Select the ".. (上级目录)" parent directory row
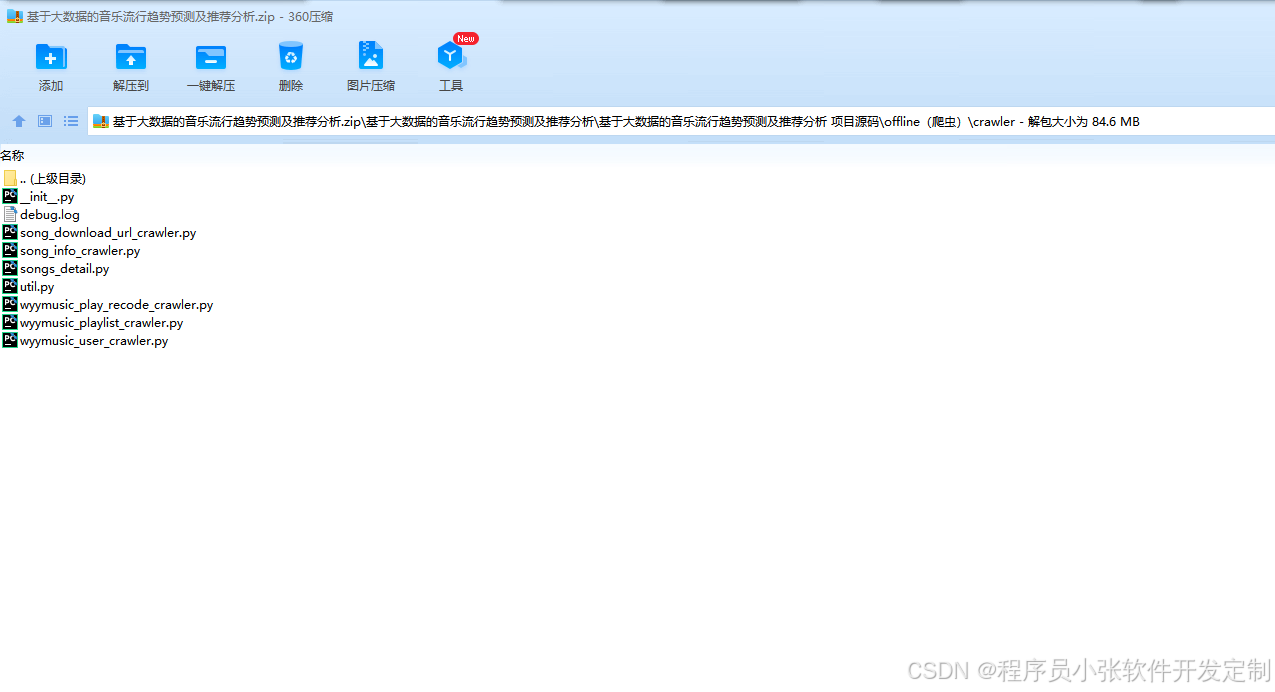This screenshot has height=692, width=1275. [53, 178]
